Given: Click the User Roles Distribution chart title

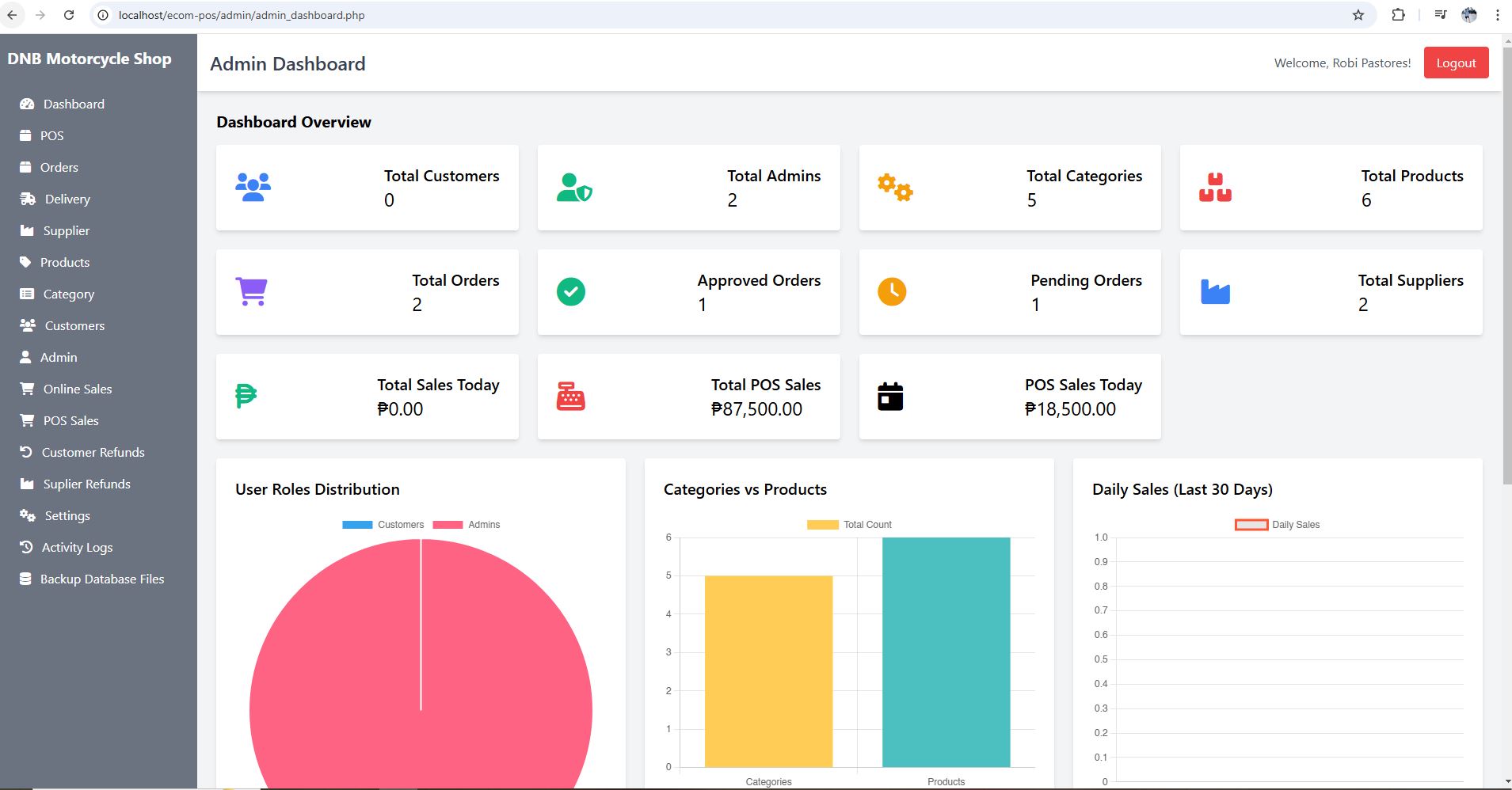Looking at the screenshot, I should tap(318, 489).
